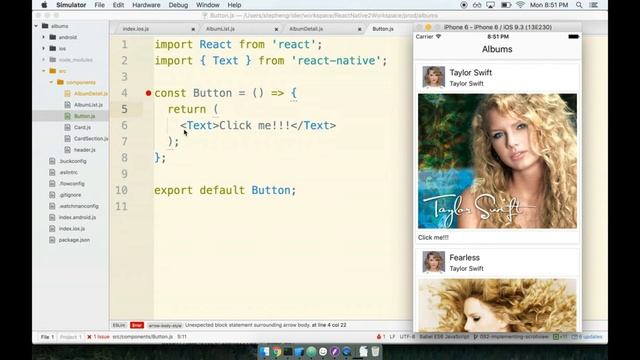640x360 pixels.
Task: Expand the android folder
Action: (44, 37)
